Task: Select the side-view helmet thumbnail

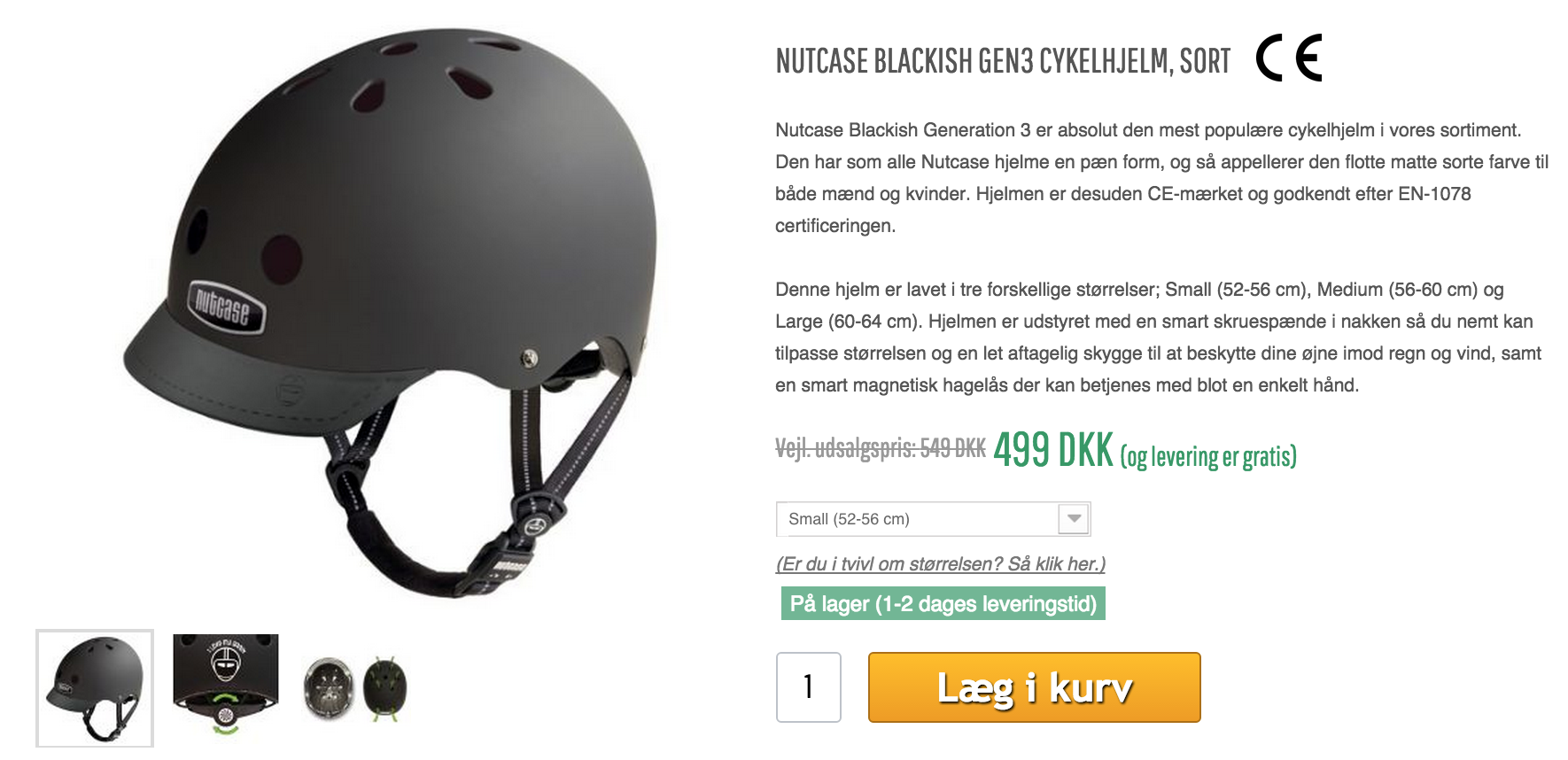Action: point(95,688)
